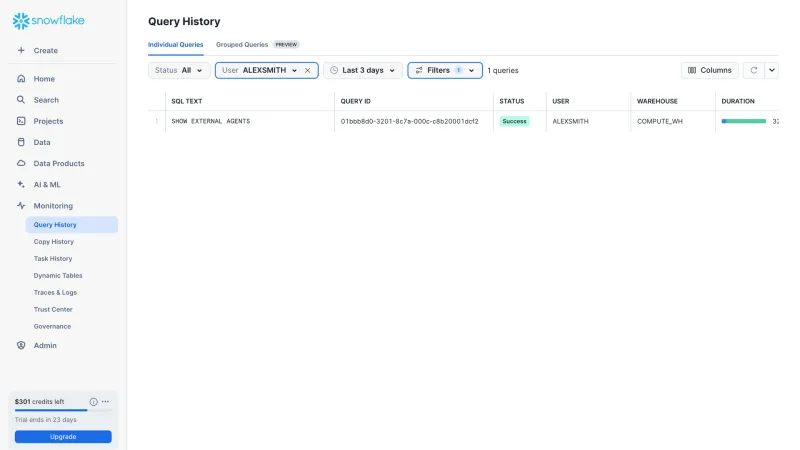800x450 pixels.
Task: Click the clock icon in date filter
Action: (334, 70)
